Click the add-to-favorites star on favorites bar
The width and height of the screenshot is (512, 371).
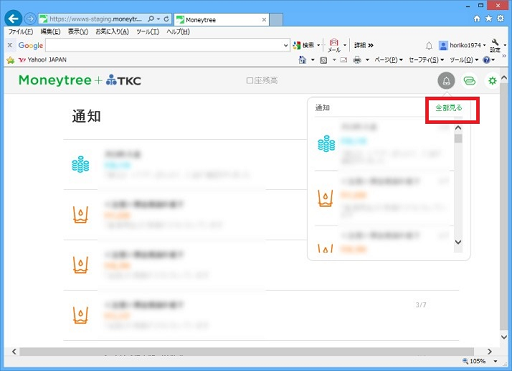click(x=10, y=60)
